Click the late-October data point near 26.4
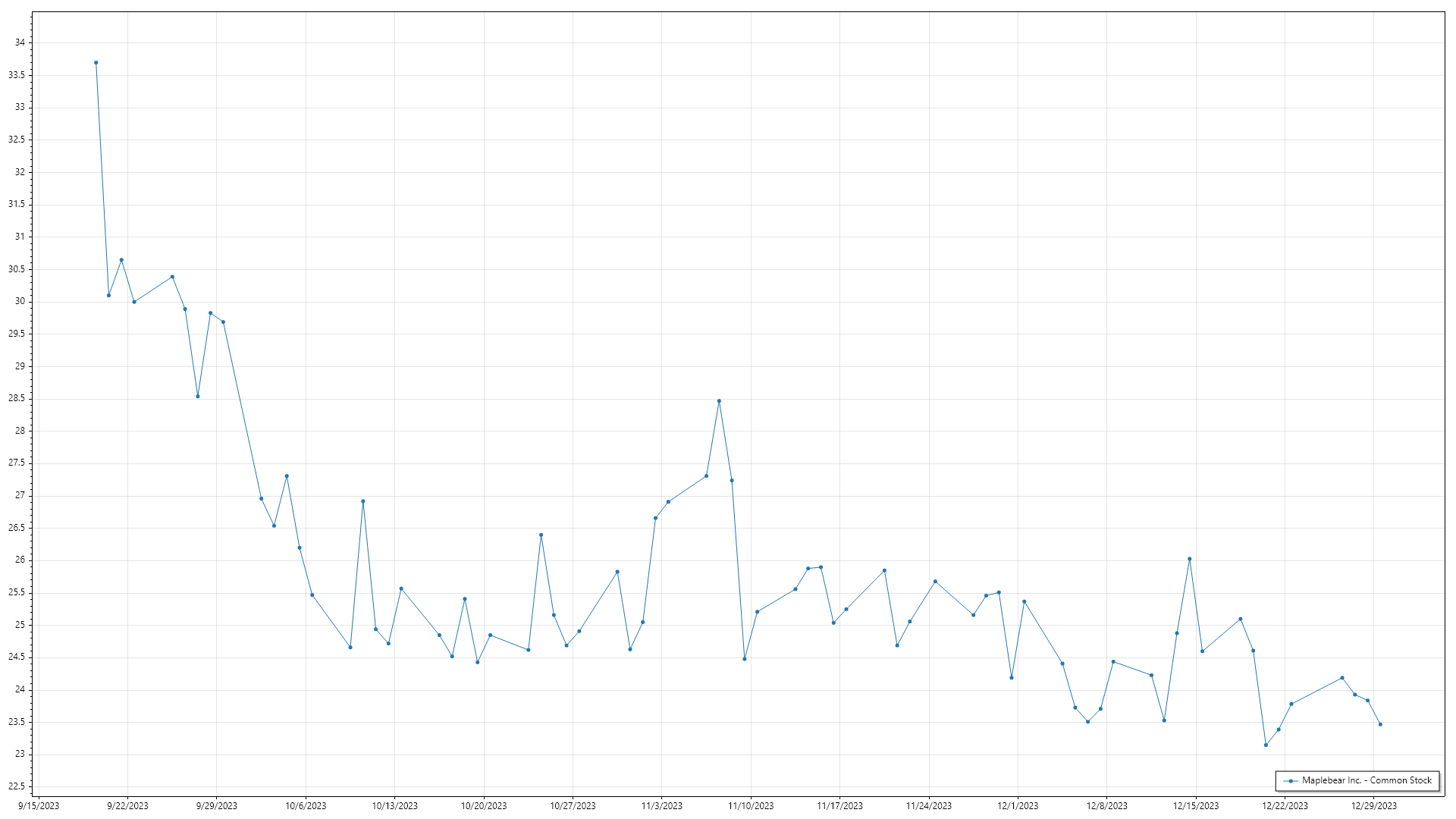This screenshot has height=819, width=1456. tap(541, 535)
